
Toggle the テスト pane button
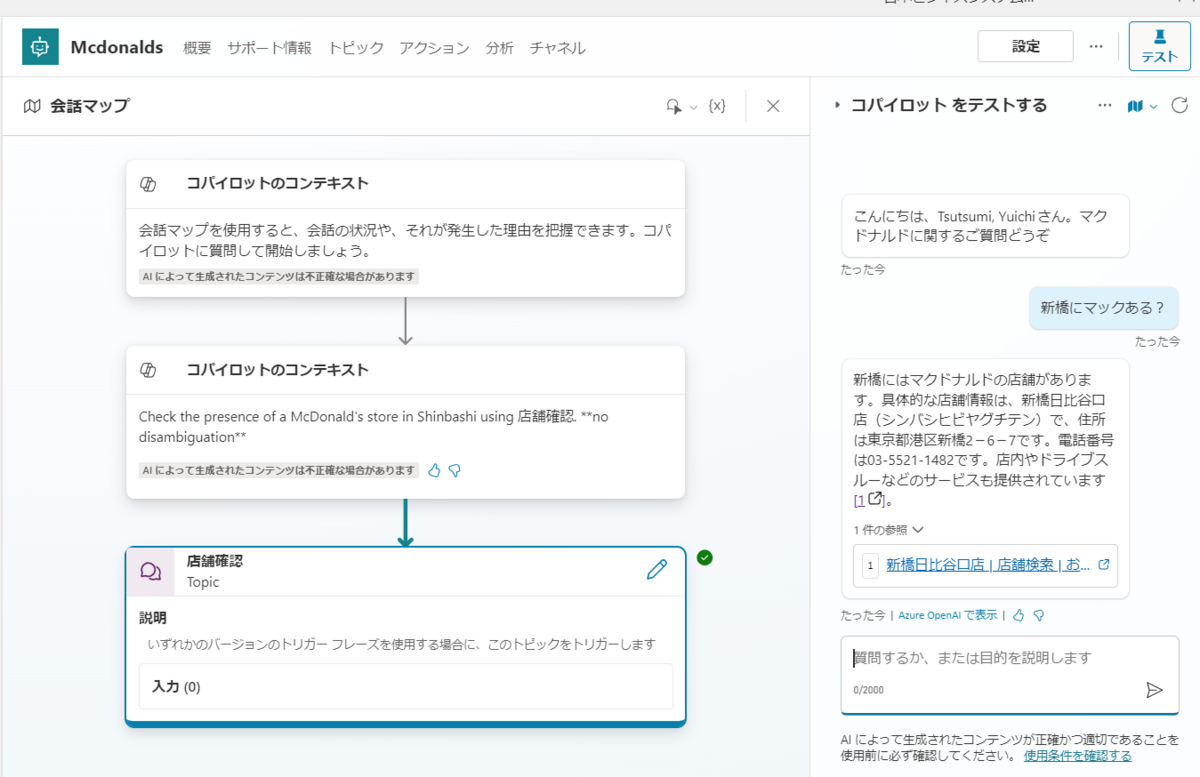point(1159,46)
